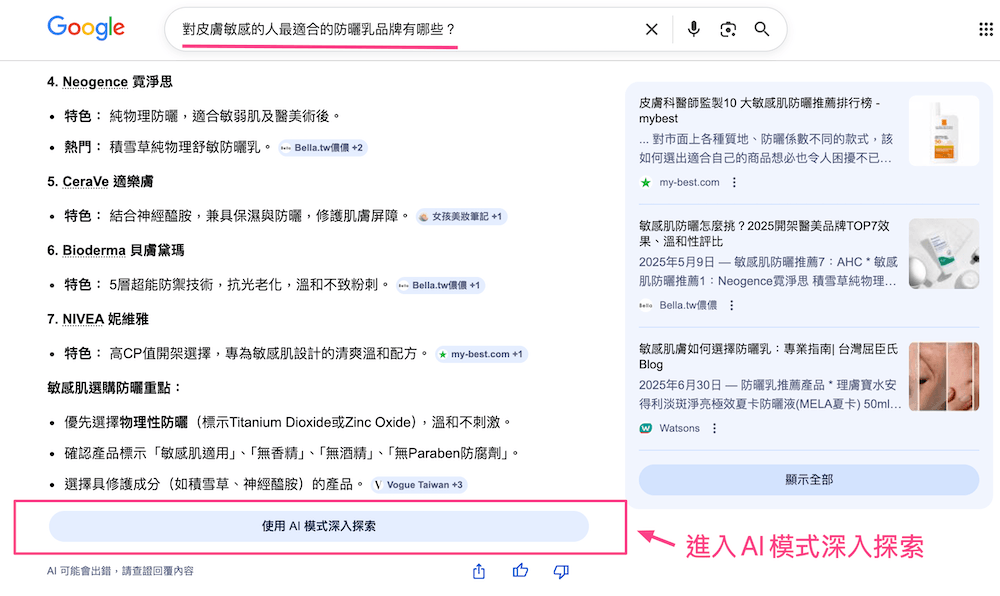Screen dimensions: 1000x596
Task: Give thumbs up feedback on the AI answer
Action: (x=519, y=570)
